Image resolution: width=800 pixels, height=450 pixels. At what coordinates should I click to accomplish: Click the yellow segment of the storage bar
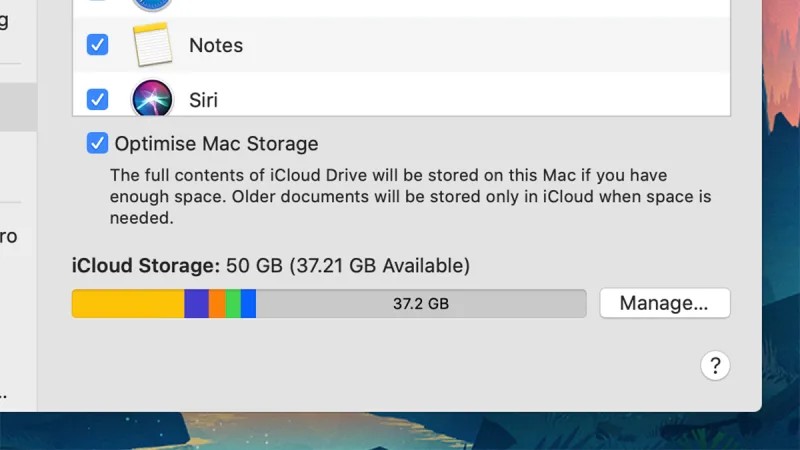point(128,304)
